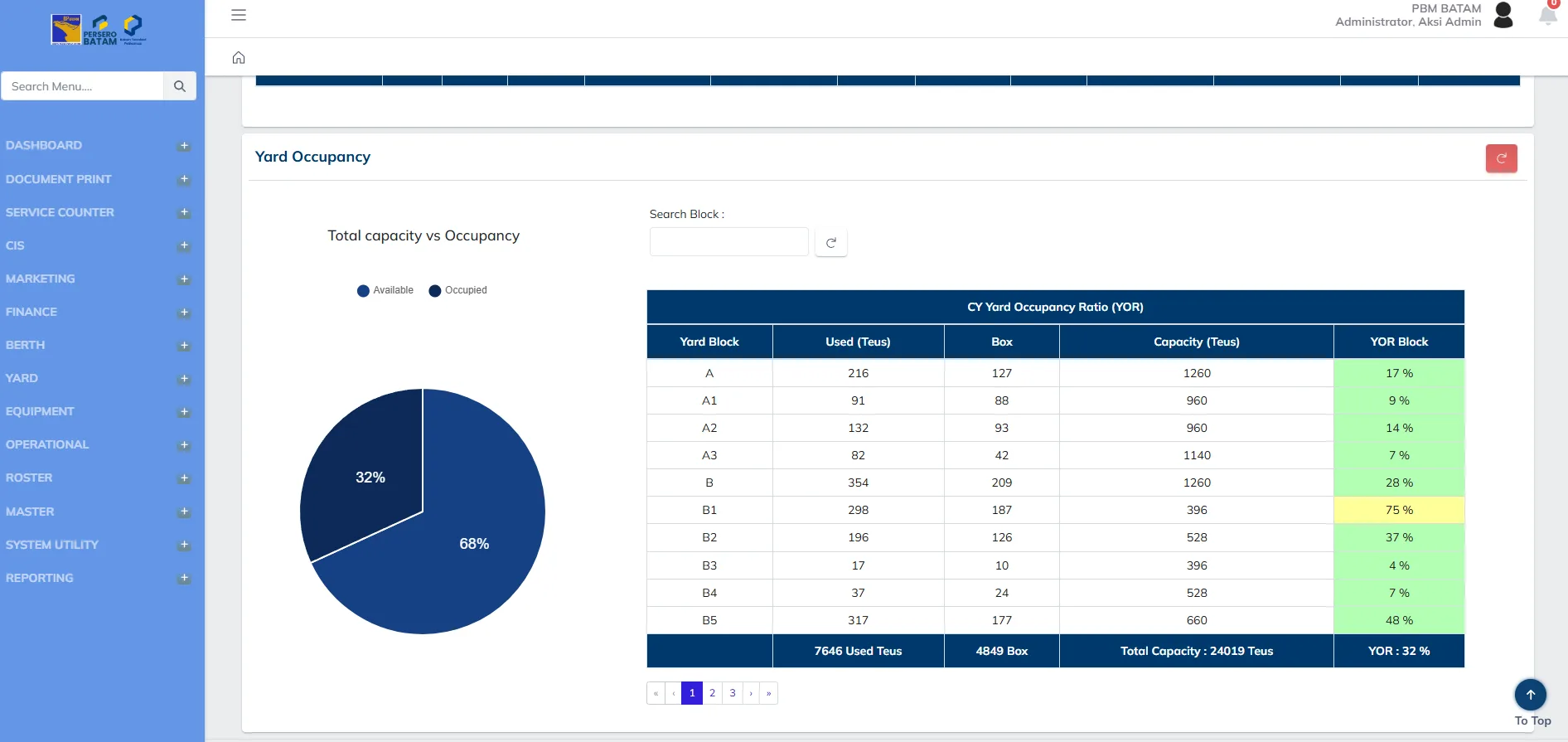This screenshot has height=742, width=1568.
Task: Focus the Search Block input field
Action: pos(729,242)
